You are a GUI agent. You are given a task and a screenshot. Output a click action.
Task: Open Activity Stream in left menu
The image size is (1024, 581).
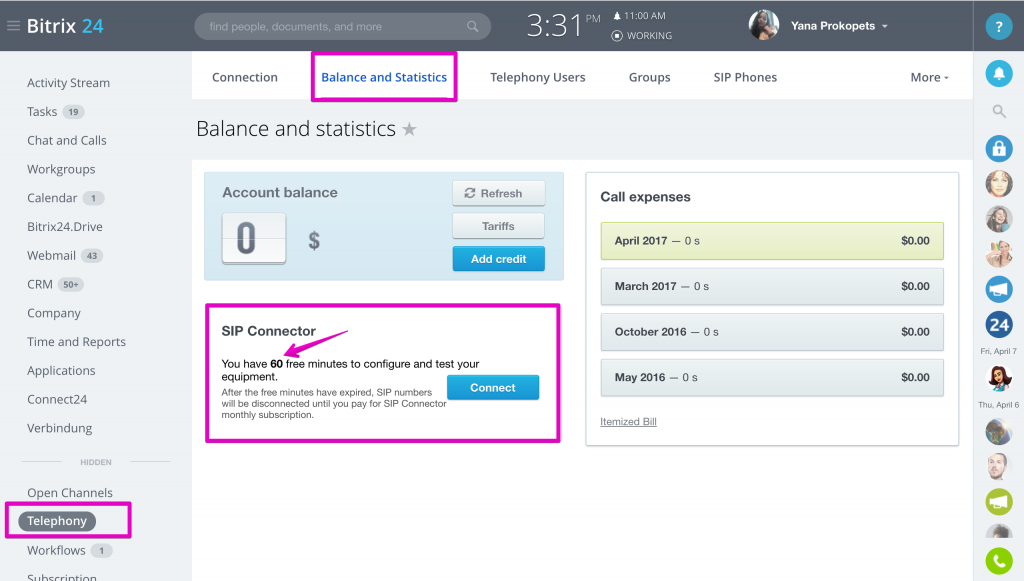[x=69, y=83]
